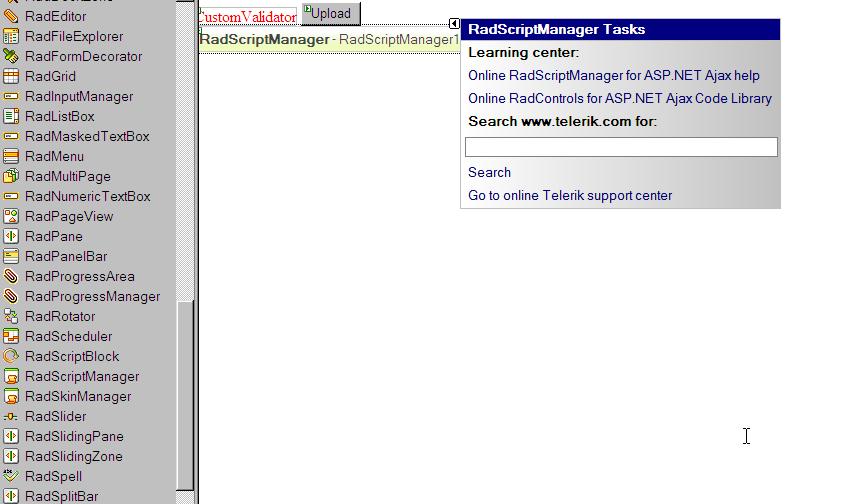Select the RadMaskedTextBox toolbox icon
This screenshot has width=850, height=504.
11,137
